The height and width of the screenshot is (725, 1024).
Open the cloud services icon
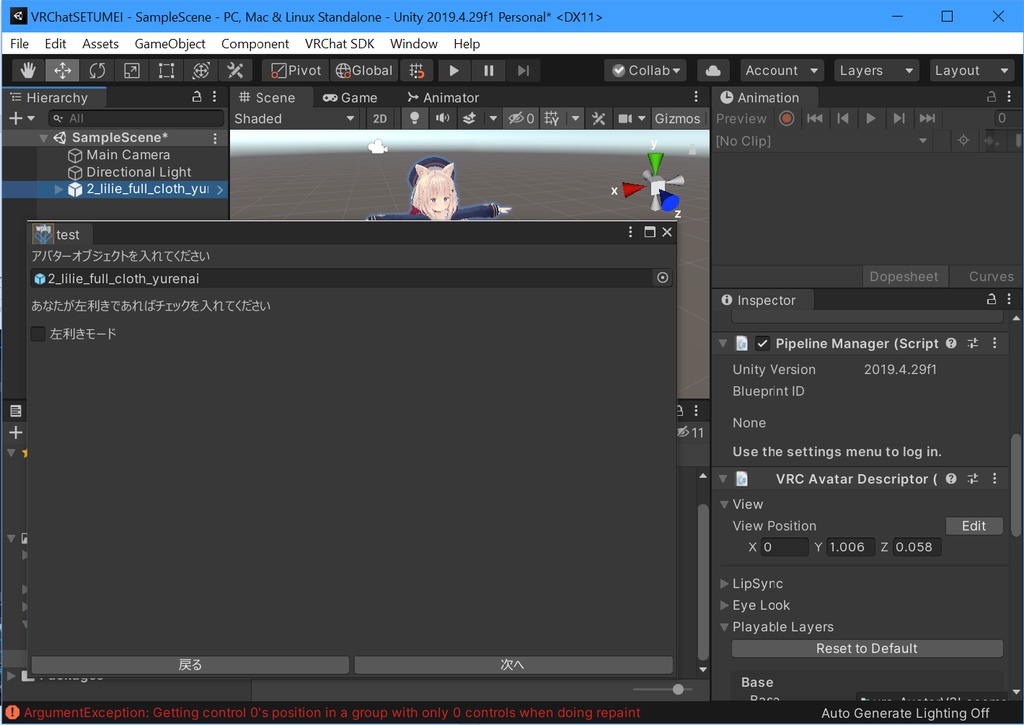click(712, 70)
